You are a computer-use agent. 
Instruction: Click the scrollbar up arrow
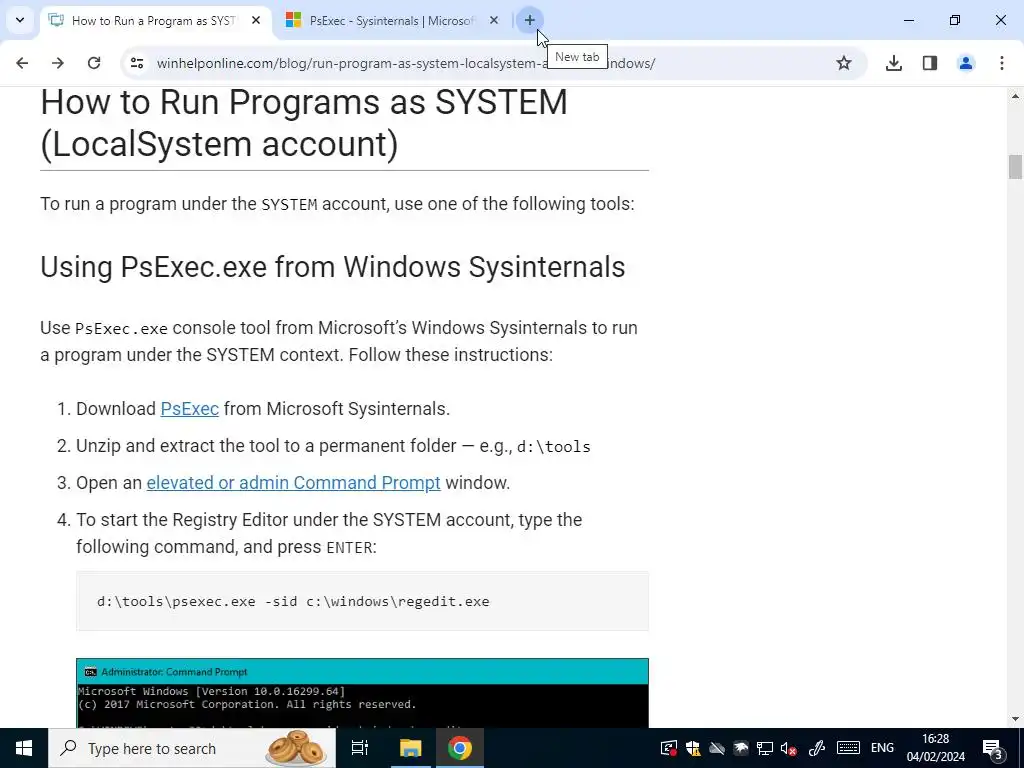[x=1014, y=96]
